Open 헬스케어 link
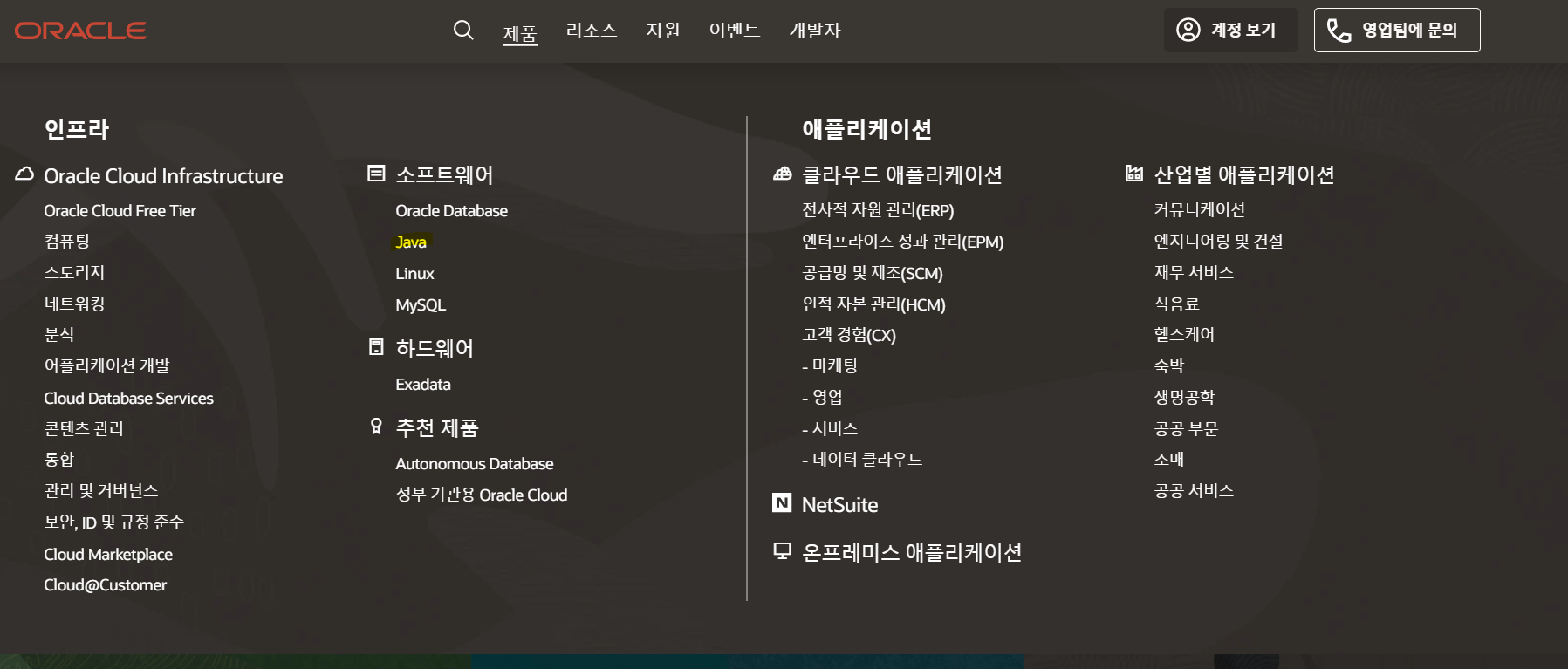 1184,335
